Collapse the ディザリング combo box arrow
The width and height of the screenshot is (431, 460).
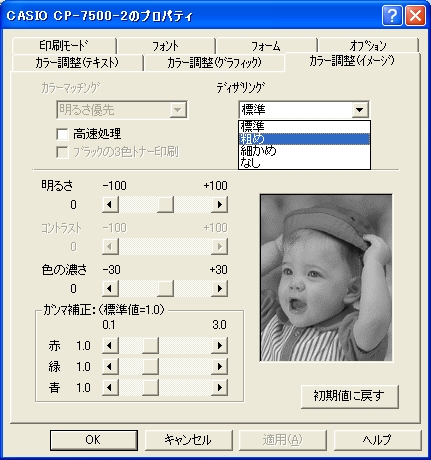[359, 110]
